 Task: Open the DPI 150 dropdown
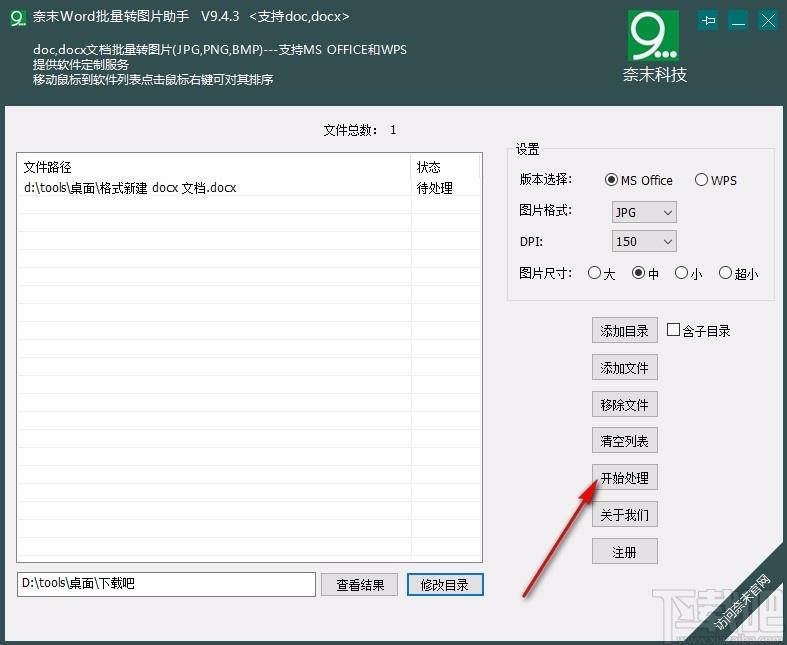pyautogui.click(x=644, y=241)
